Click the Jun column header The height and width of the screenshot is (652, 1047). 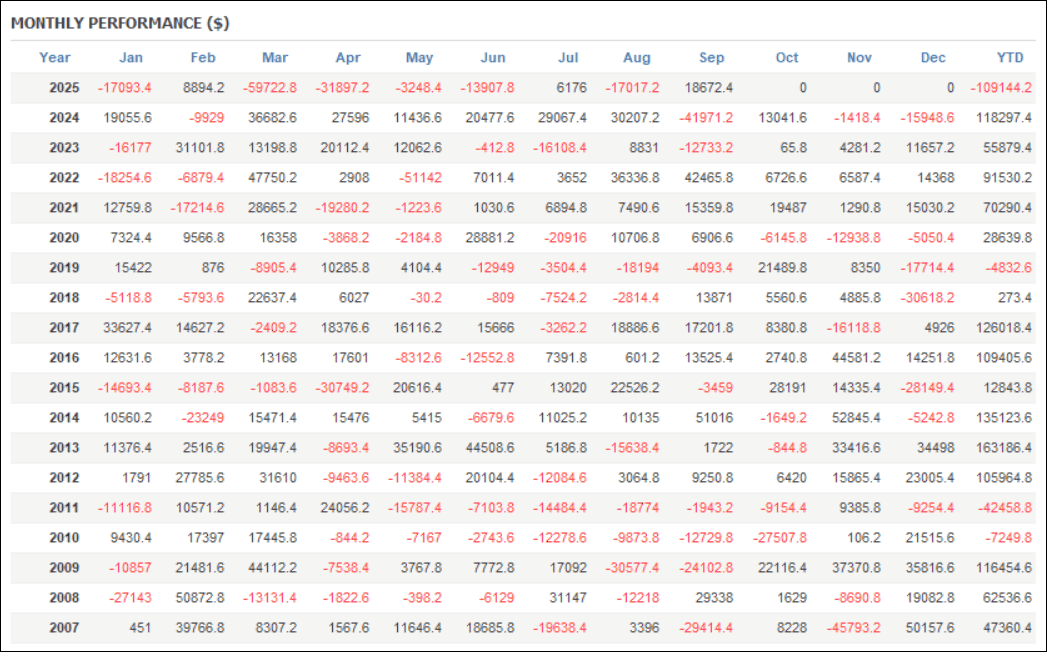(x=493, y=57)
